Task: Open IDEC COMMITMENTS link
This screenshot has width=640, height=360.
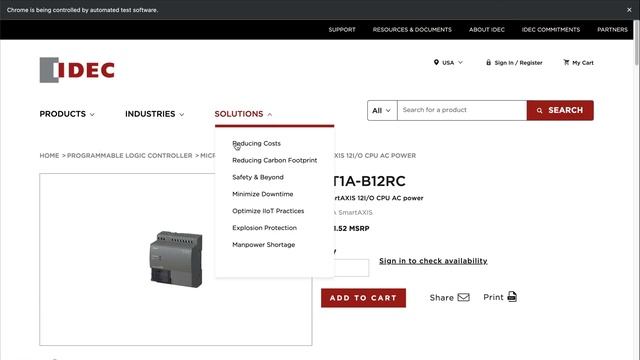Action: (551, 29)
